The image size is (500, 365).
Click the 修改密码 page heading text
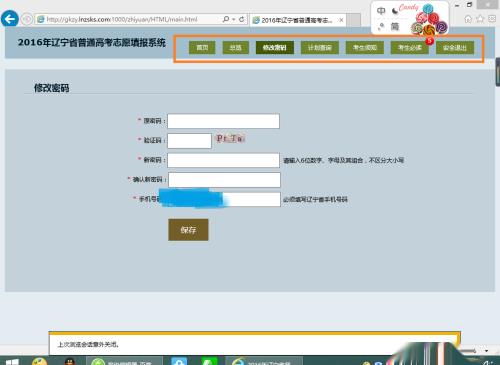[x=52, y=88]
